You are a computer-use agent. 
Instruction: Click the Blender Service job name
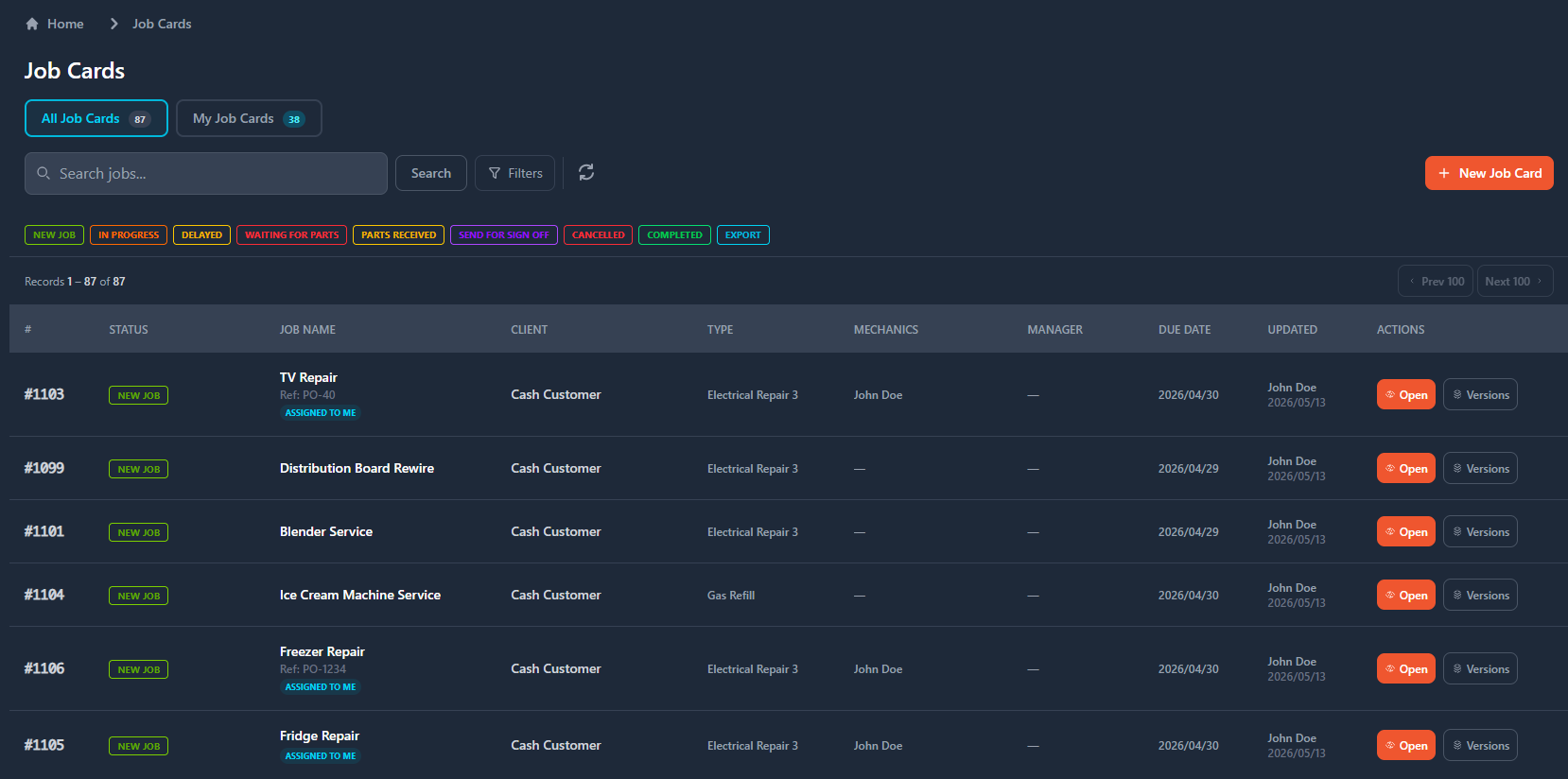326,531
